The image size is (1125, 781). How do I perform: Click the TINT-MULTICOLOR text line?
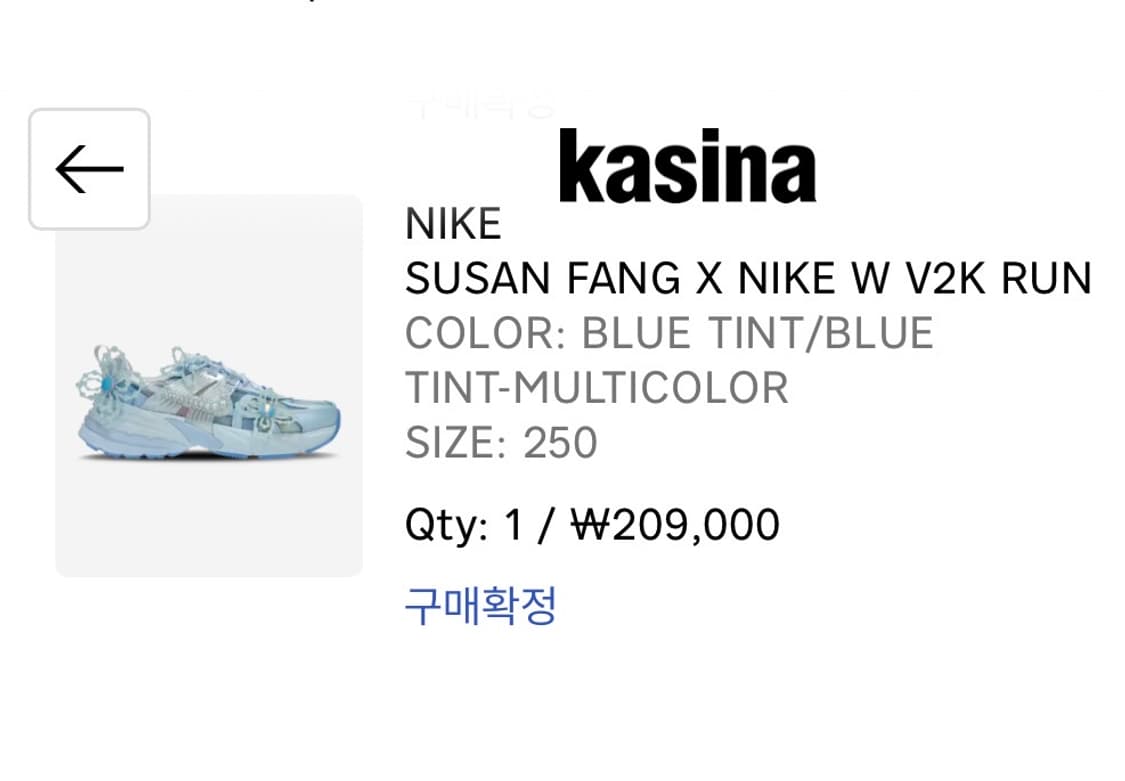[x=597, y=388]
